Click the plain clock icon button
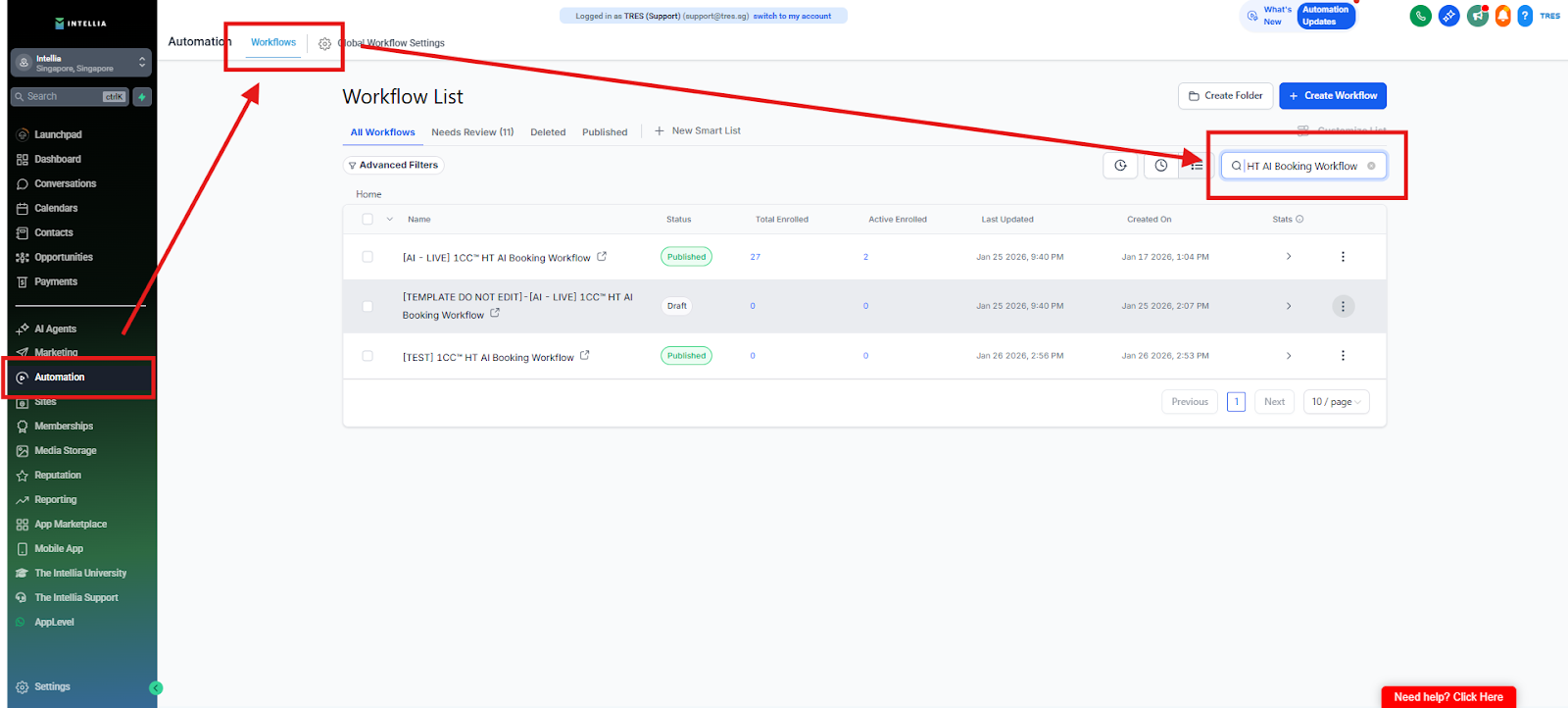Image resolution: width=1568 pixels, height=708 pixels. point(1161,166)
